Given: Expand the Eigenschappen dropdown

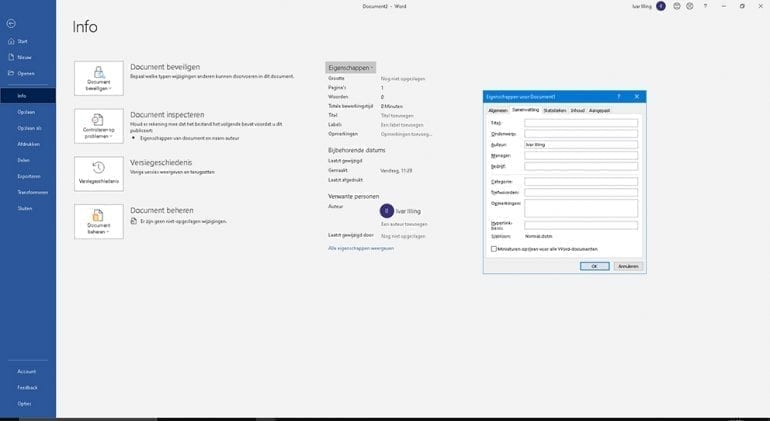Looking at the screenshot, I should tap(351, 68).
